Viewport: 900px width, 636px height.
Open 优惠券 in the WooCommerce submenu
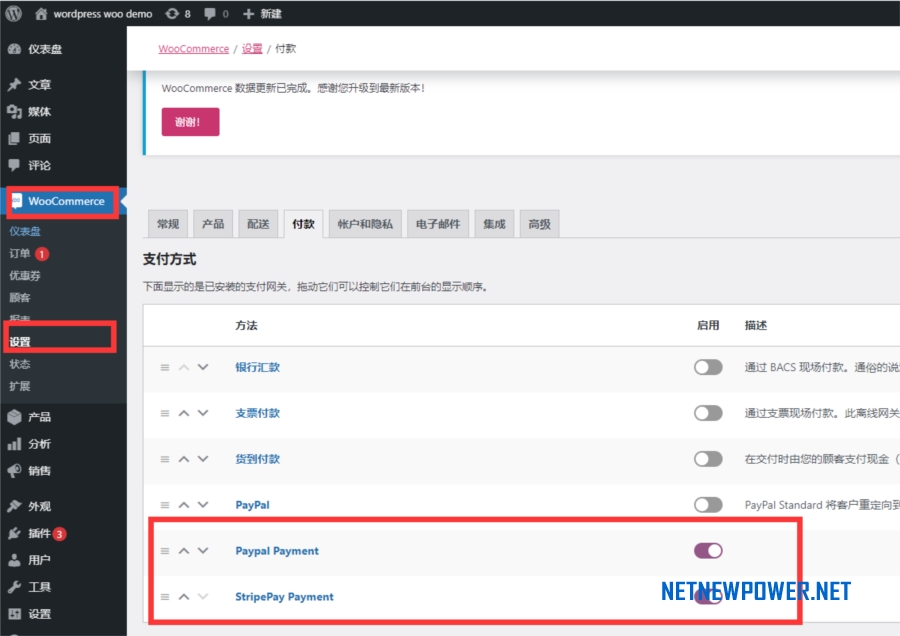coord(25,276)
